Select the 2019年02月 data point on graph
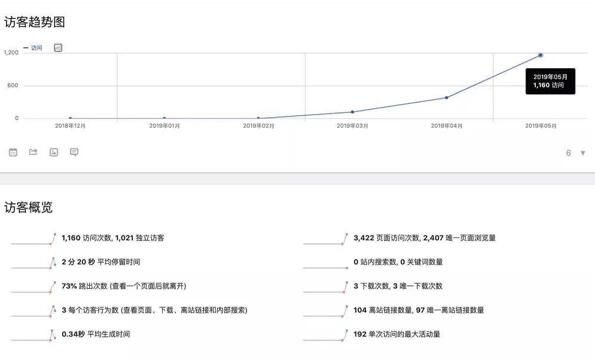595x360 pixels. click(258, 118)
